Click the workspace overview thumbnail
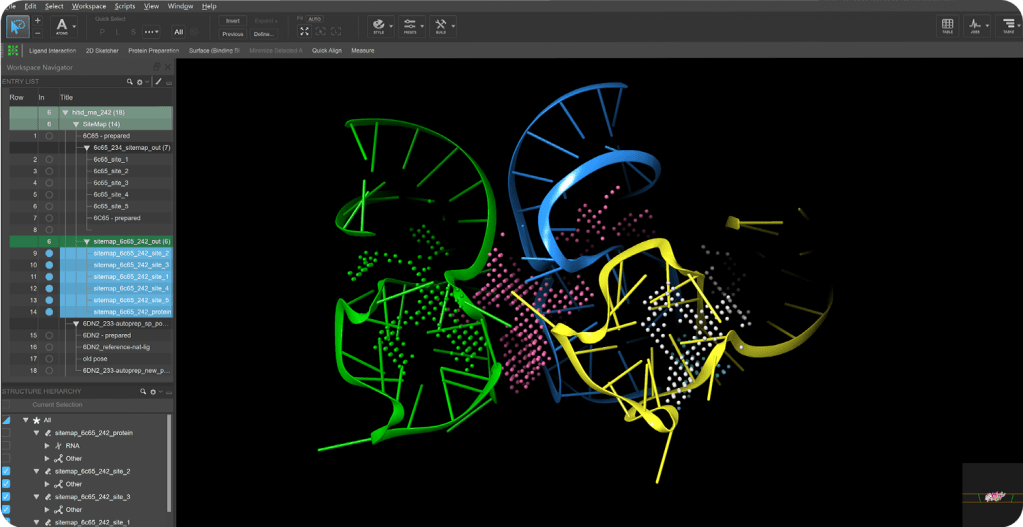This screenshot has width=1023, height=527. pyautogui.click(x=992, y=495)
